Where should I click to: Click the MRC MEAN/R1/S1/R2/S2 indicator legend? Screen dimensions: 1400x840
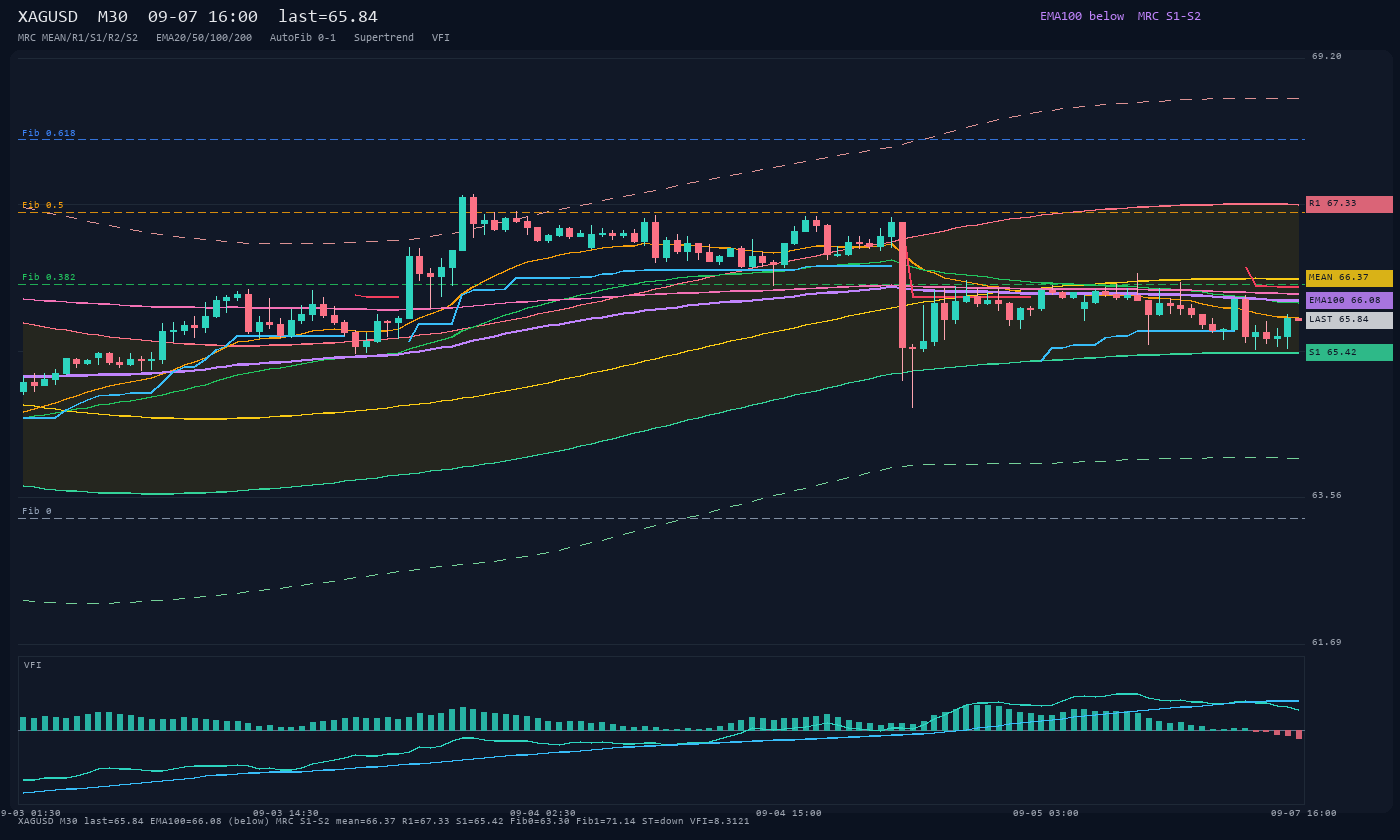78,38
